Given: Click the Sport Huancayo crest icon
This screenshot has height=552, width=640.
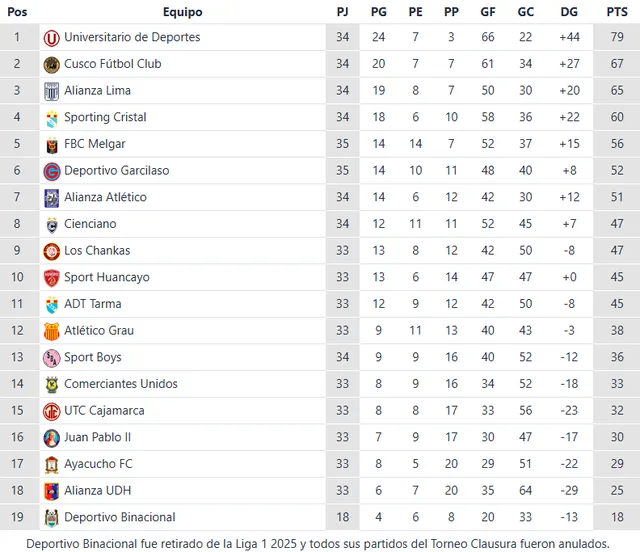Looking at the screenshot, I should [x=51, y=278].
